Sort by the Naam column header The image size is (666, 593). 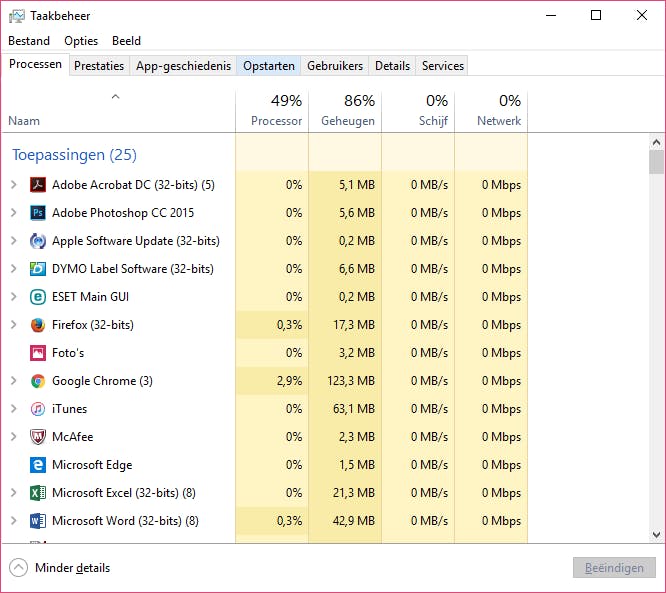point(118,111)
